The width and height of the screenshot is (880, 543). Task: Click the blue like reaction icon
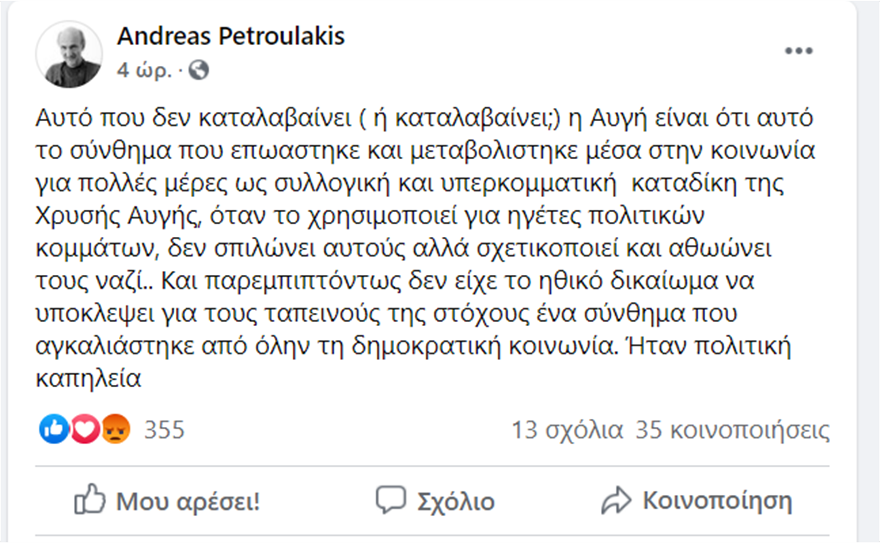54,429
